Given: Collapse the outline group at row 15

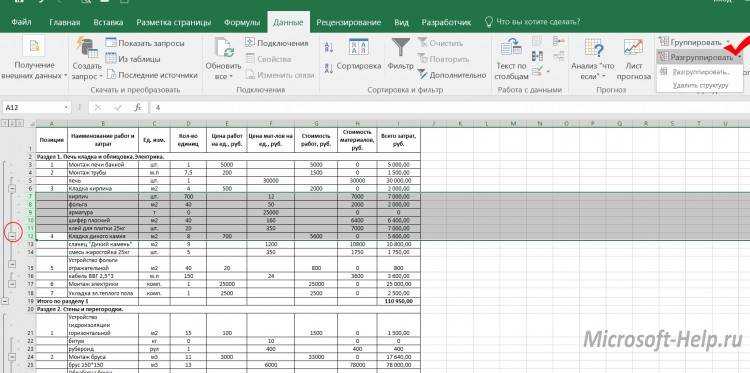Looking at the screenshot, I should tap(13, 264).
